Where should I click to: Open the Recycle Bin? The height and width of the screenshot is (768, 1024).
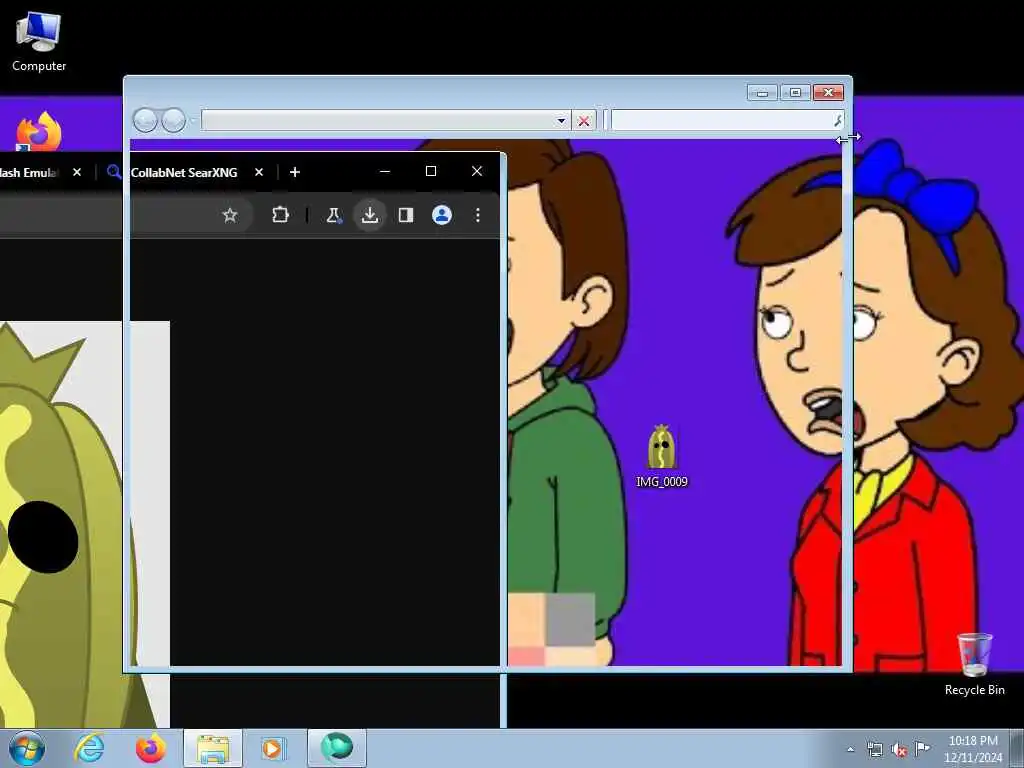pyautogui.click(x=974, y=664)
